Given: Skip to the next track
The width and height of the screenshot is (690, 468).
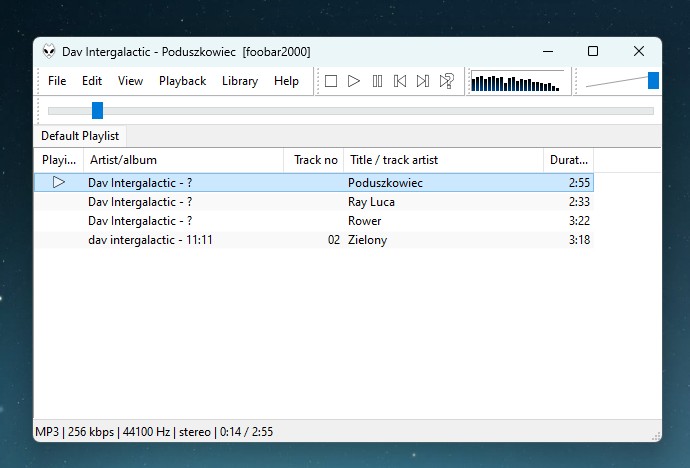Looking at the screenshot, I should click(423, 81).
